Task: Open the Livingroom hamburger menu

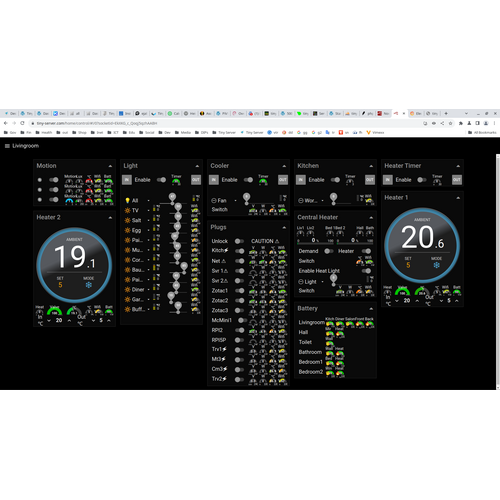Action: (7, 146)
